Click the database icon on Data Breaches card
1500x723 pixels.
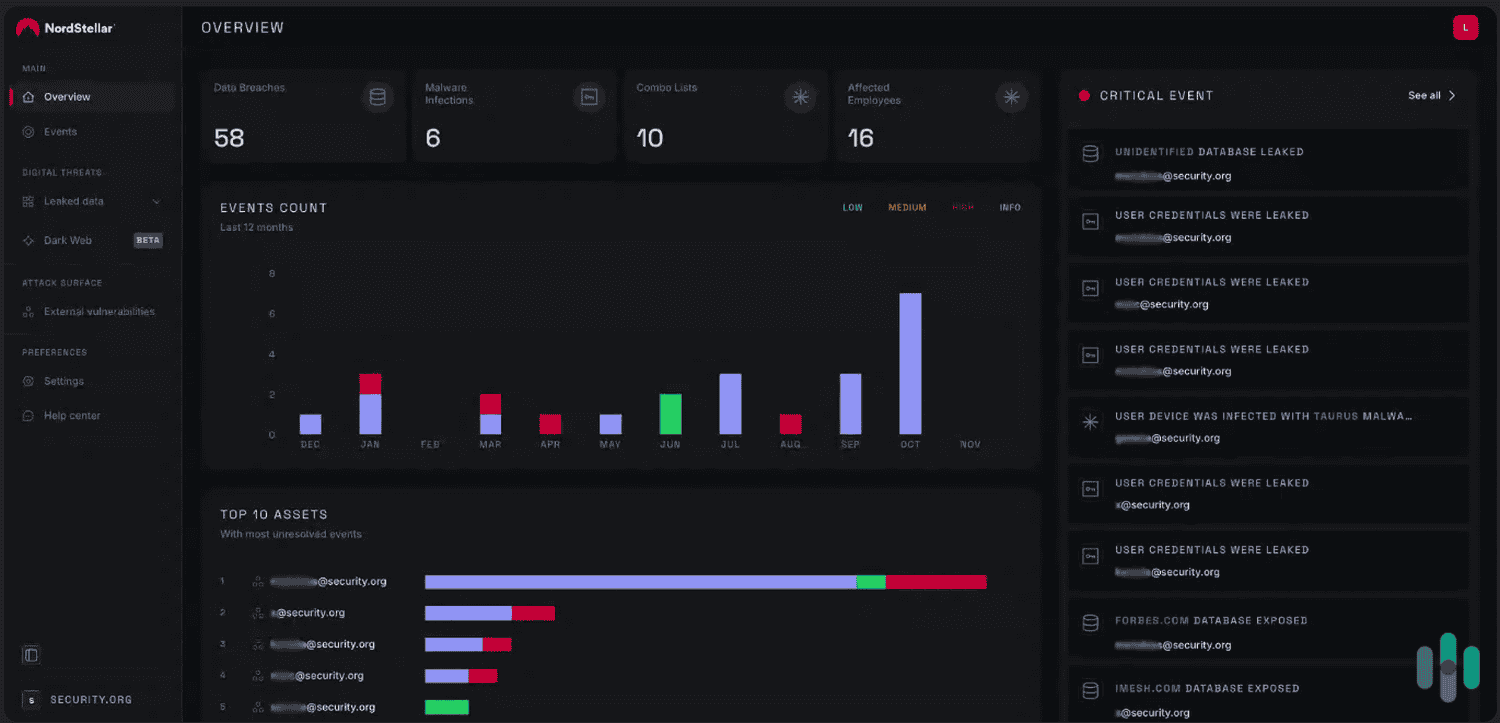point(377,97)
